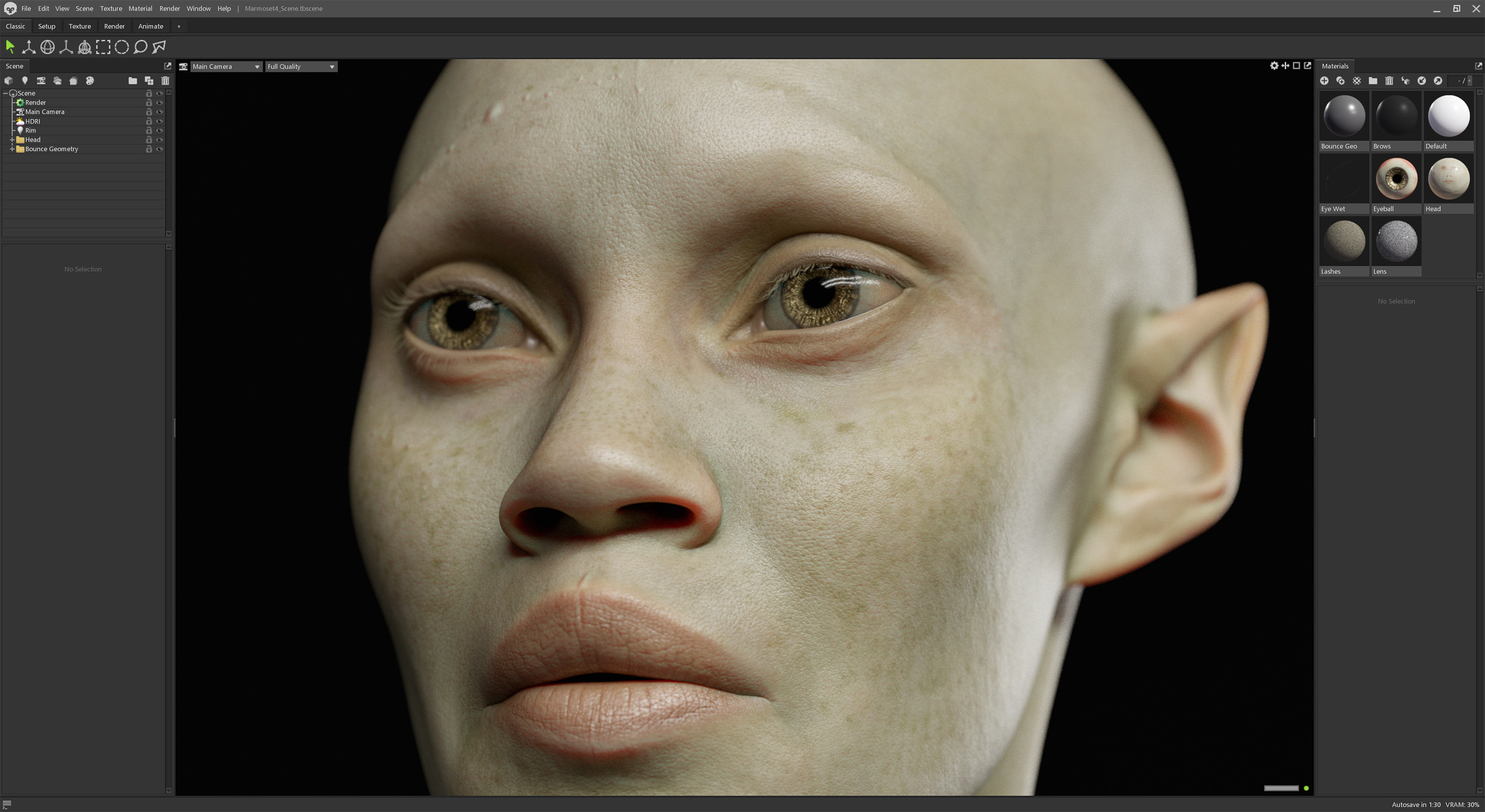
Task: Pop out the Scene panel
Action: (168, 66)
